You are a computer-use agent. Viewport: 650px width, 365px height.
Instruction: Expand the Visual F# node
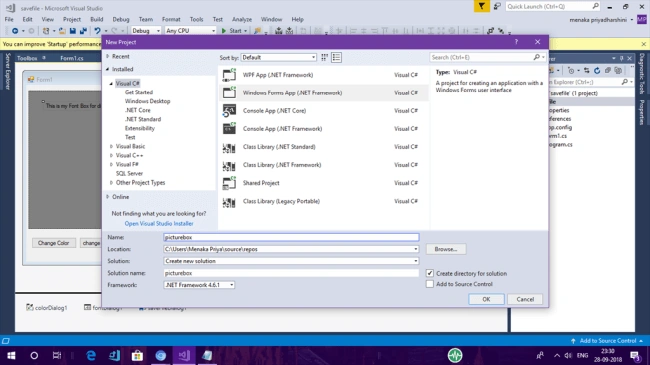111,165
